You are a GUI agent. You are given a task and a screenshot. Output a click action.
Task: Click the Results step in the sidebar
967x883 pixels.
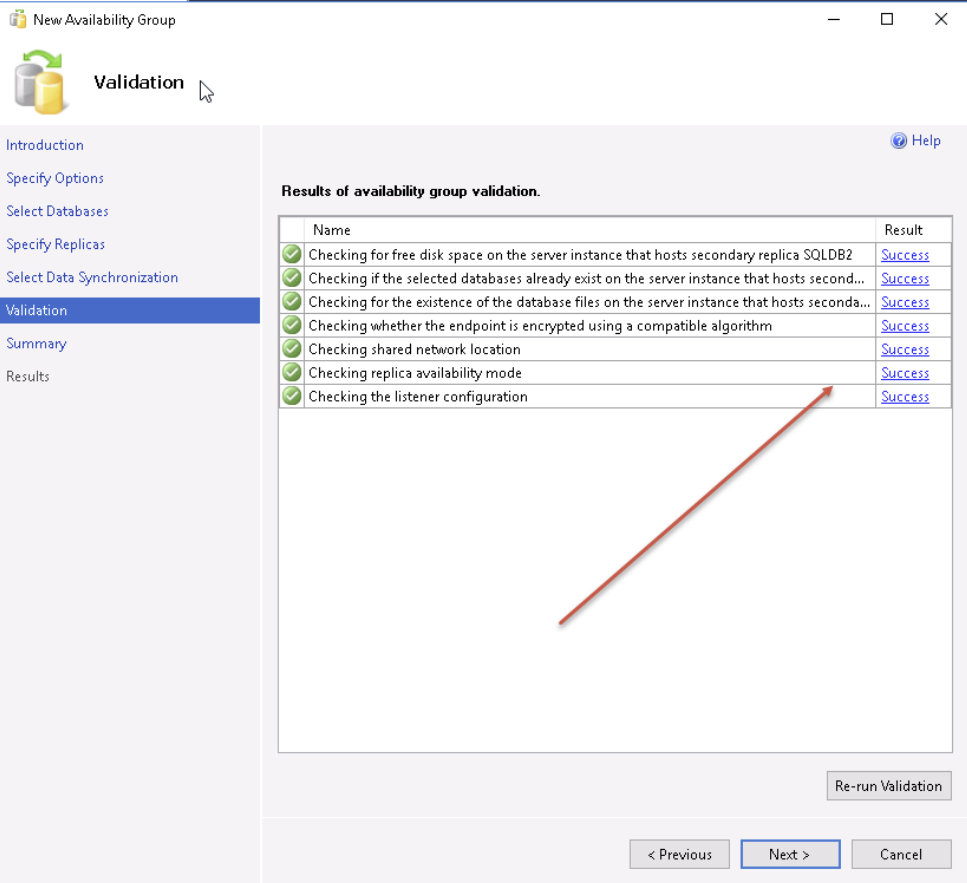(x=28, y=376)
